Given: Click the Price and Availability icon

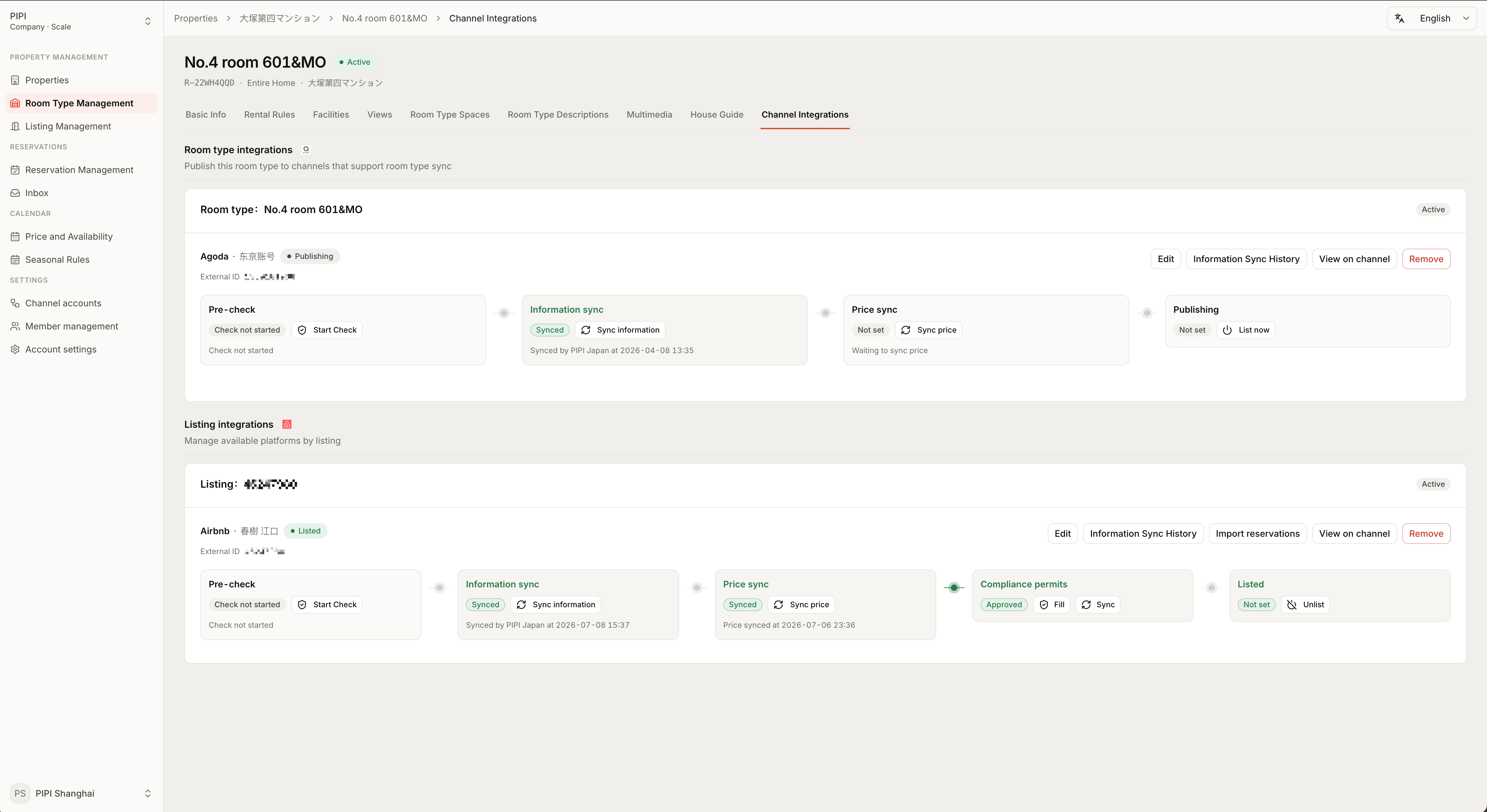Looking at the screenshot, I should 15,236.
